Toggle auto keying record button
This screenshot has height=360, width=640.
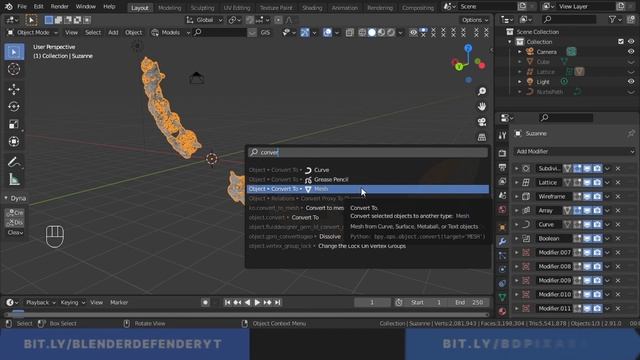[205, 302]
